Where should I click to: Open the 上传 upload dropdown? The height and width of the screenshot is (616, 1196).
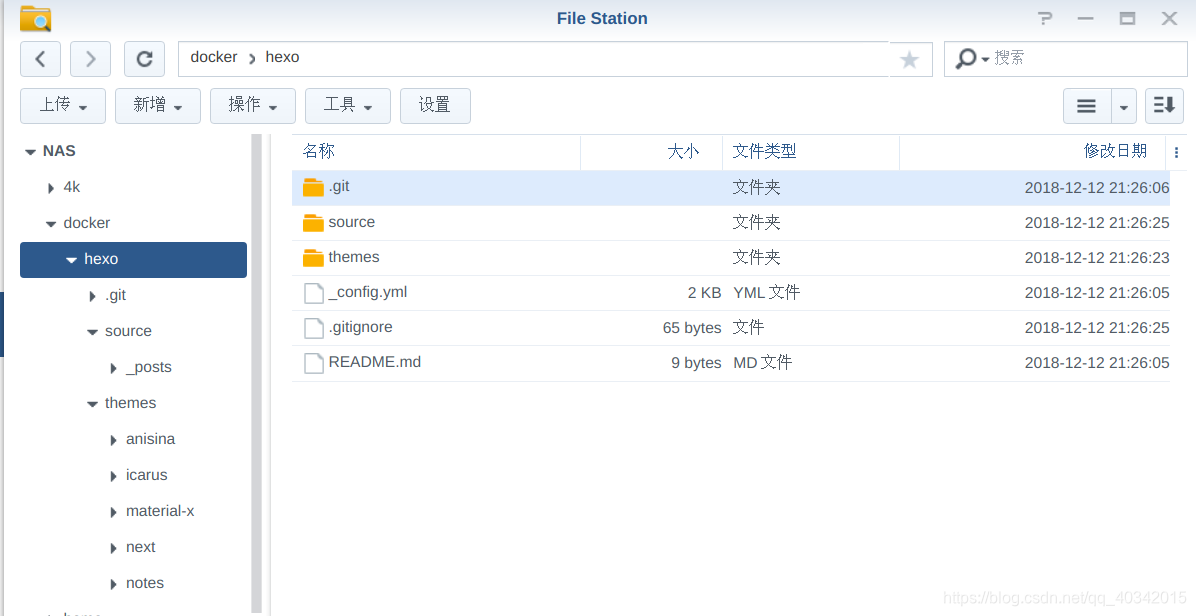click(63, 106)
